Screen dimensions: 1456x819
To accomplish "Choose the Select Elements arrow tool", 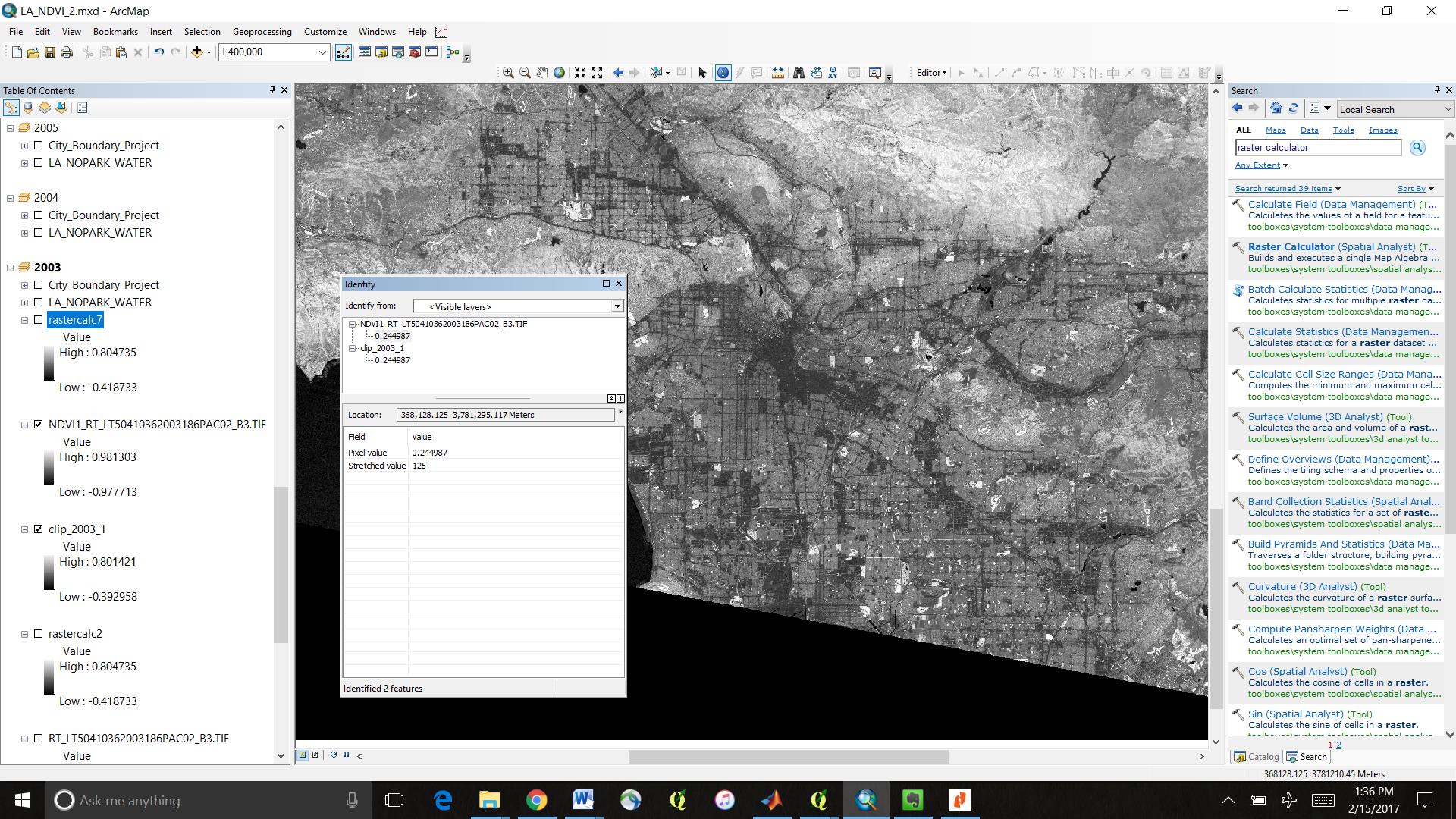I will (x=702, y=73).
